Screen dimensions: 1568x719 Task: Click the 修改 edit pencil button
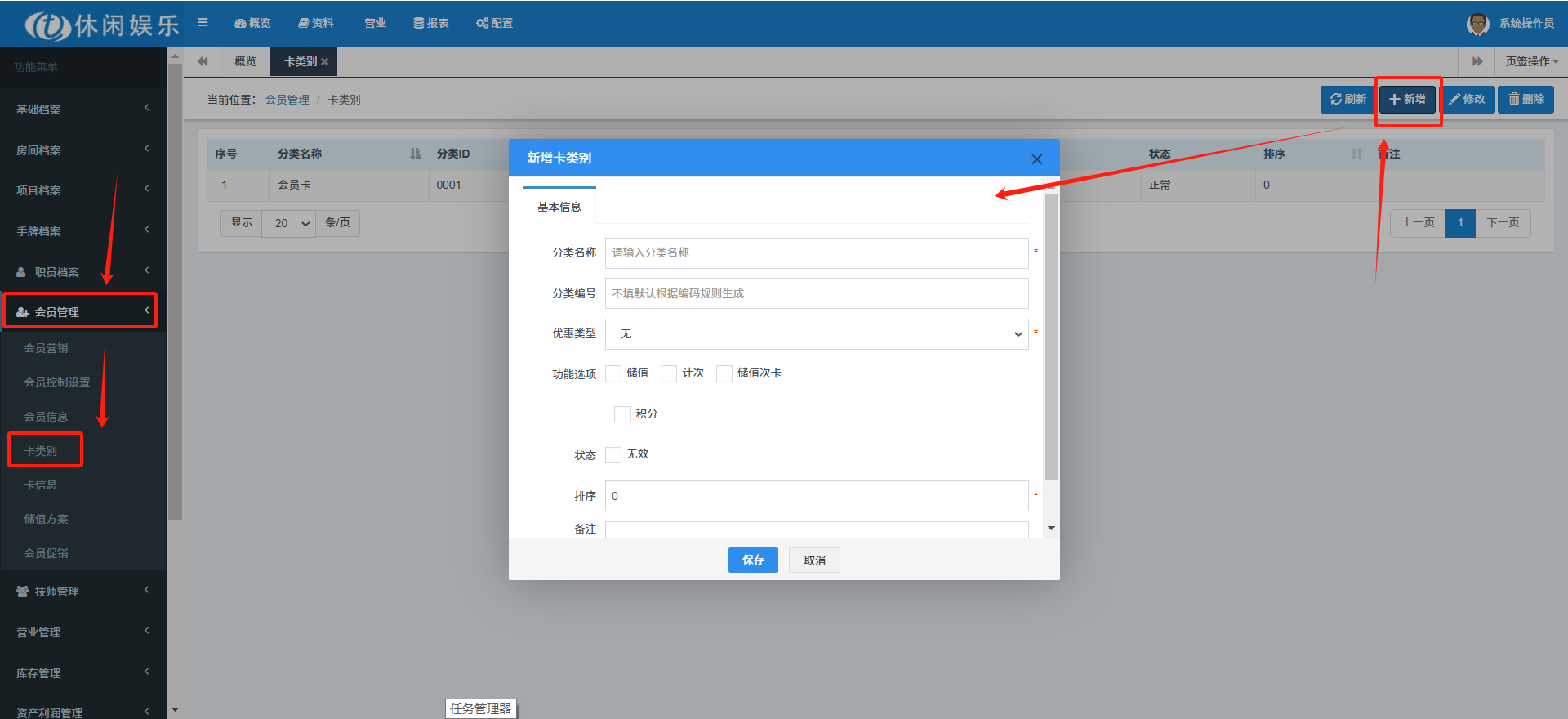pos(1467,99)
